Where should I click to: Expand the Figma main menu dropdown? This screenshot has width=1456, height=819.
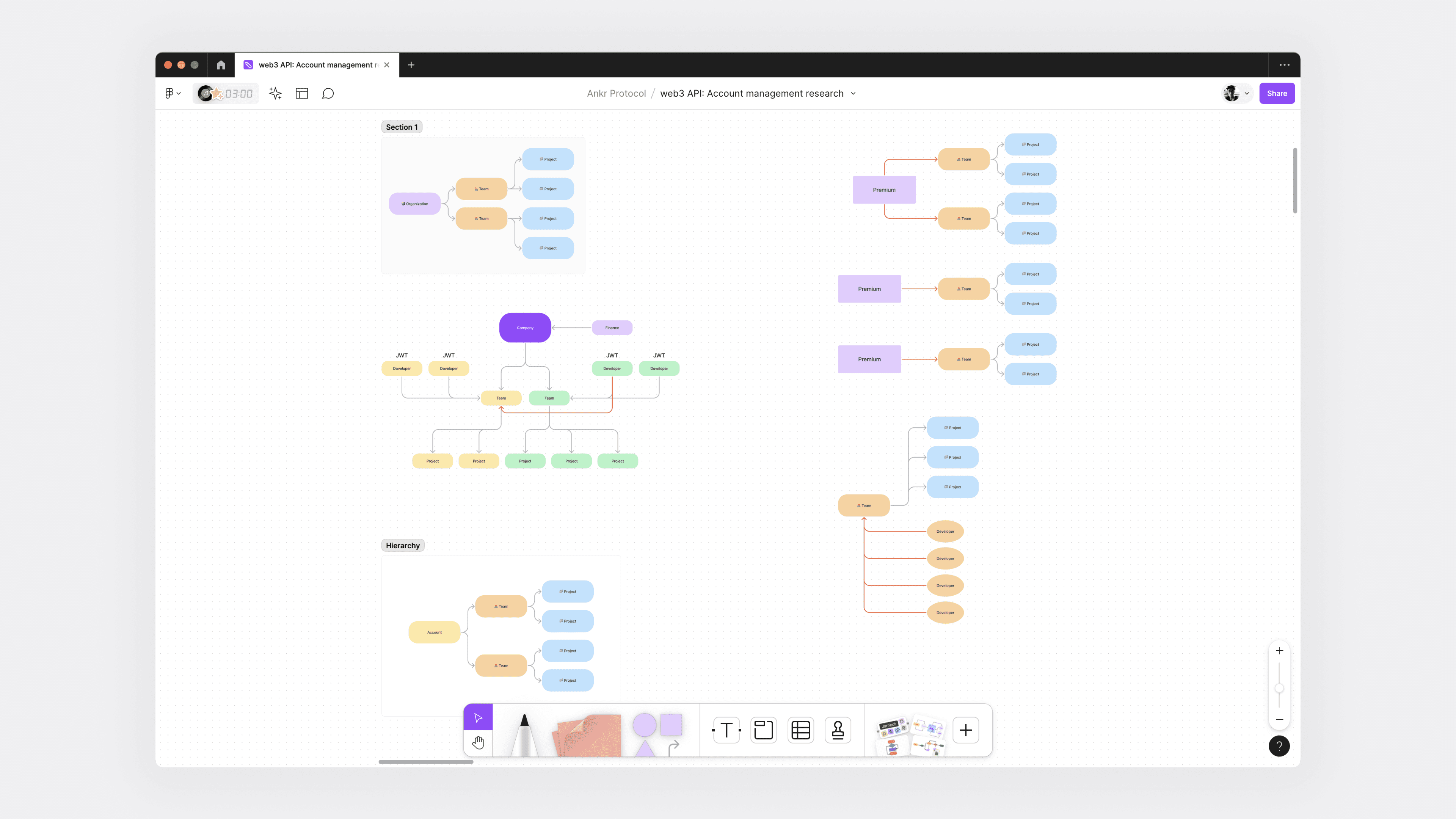click(x=173, y=93)
